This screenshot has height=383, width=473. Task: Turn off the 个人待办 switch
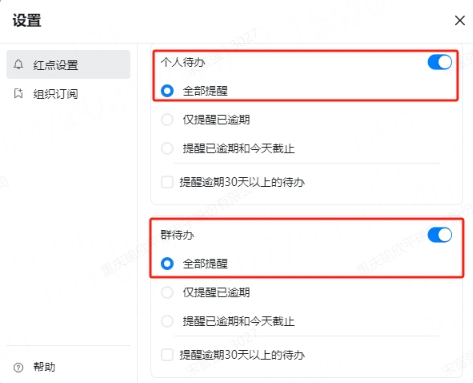[440, 62]
